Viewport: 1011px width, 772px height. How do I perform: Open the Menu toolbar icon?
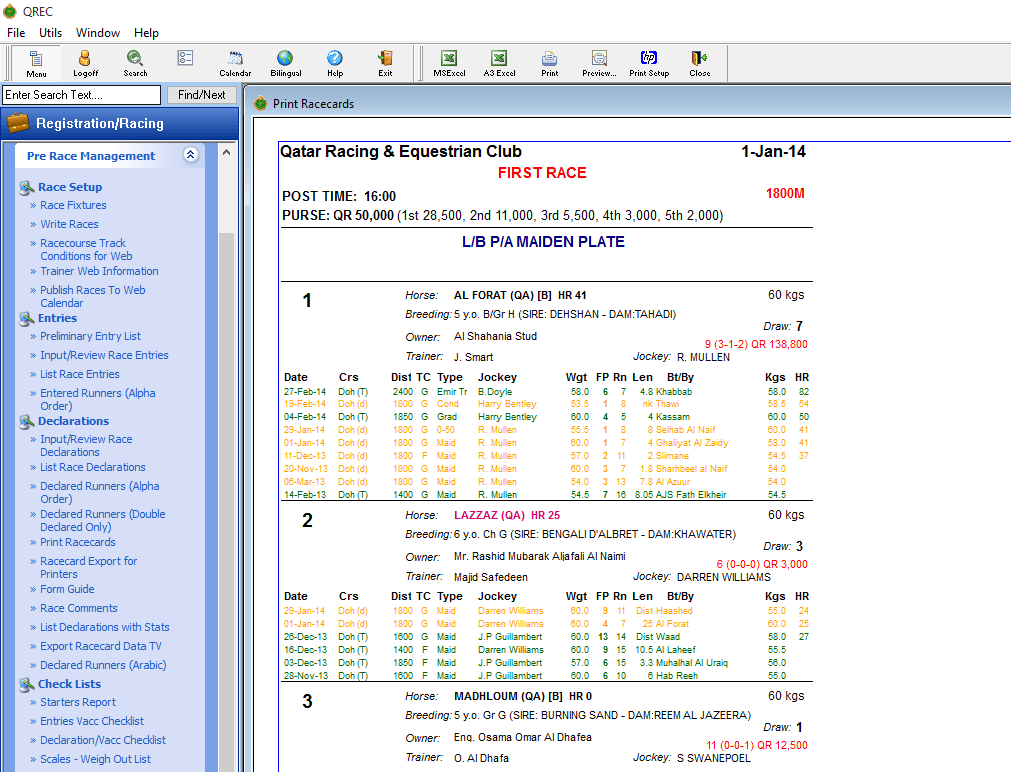[x=36, y=63]
